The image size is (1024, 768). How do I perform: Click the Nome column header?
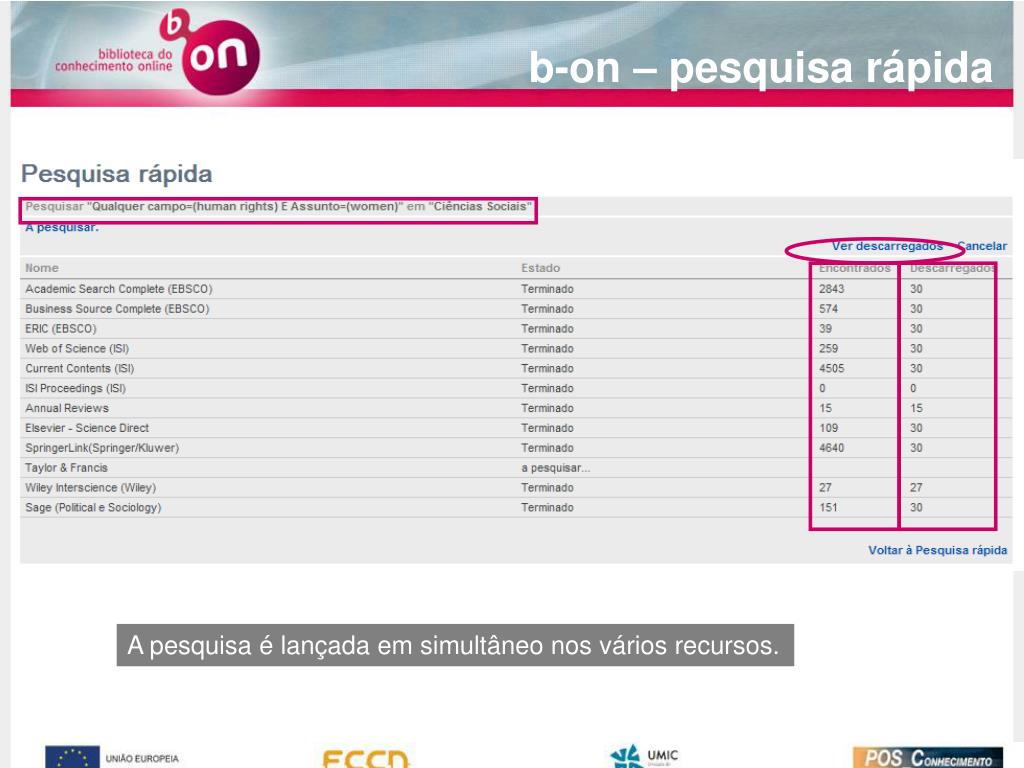click(42, 268)
